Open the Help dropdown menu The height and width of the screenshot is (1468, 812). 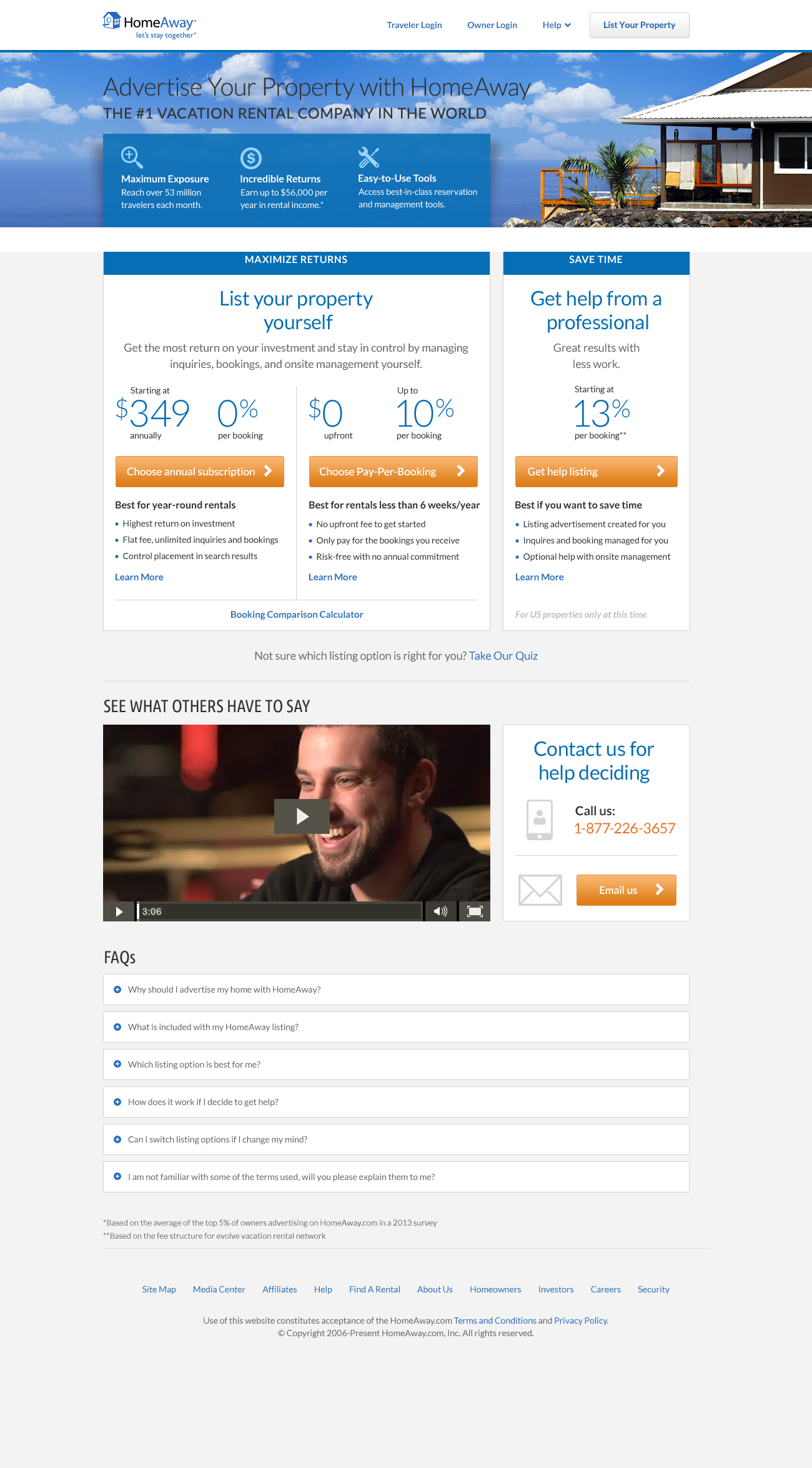tap(557, 25)
